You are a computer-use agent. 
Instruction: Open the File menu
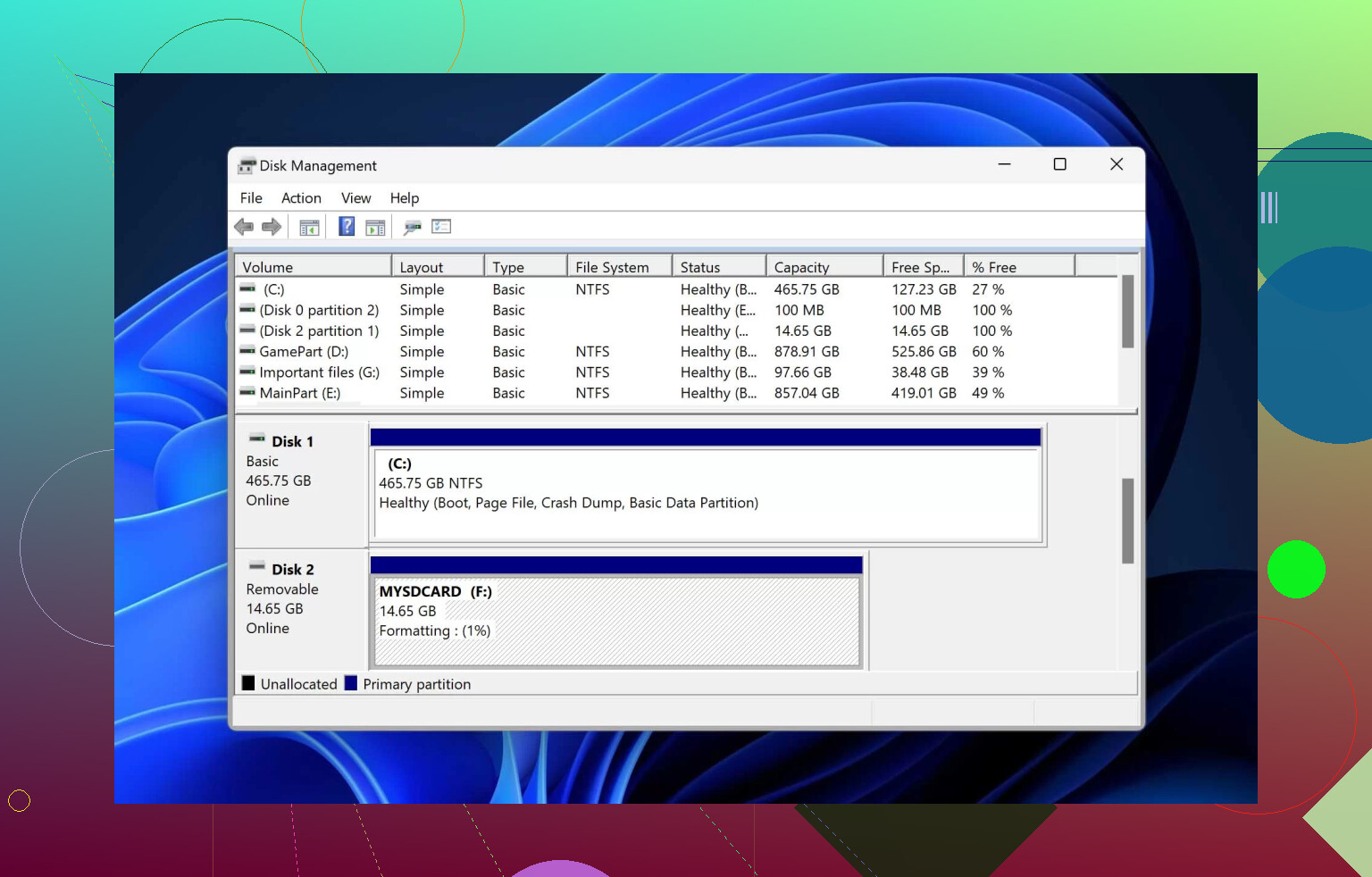[x=251, y=198]
